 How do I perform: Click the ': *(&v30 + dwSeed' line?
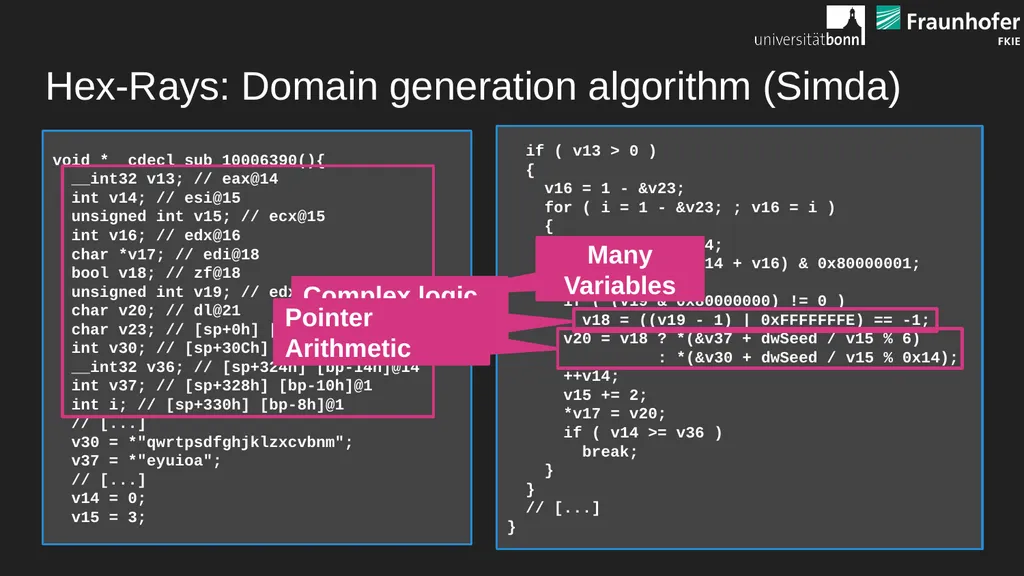[808, 358]
